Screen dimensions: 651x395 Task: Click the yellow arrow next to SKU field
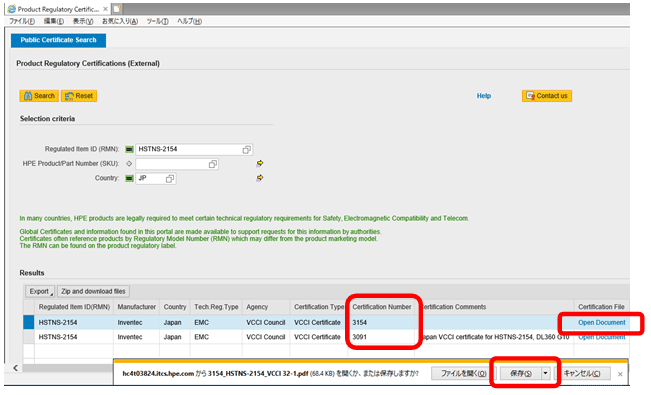pos(259,163)
